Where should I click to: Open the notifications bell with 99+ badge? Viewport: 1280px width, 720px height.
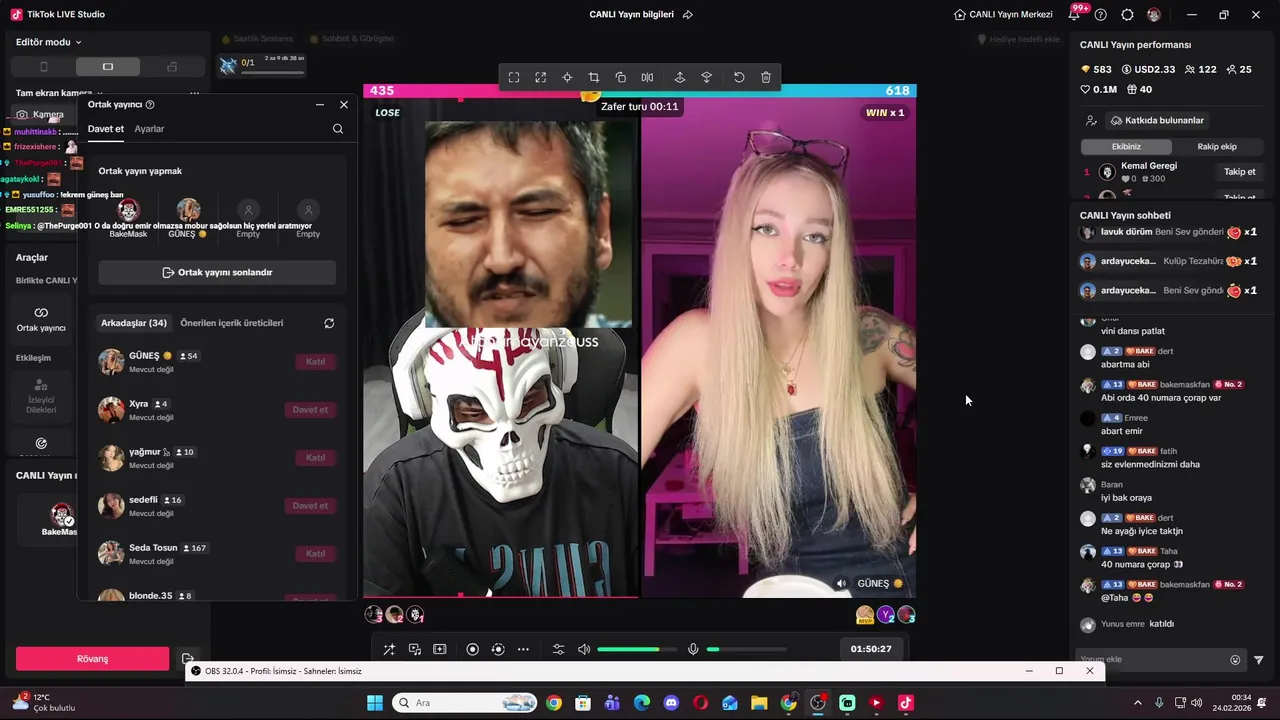(x=1074, y=15)
